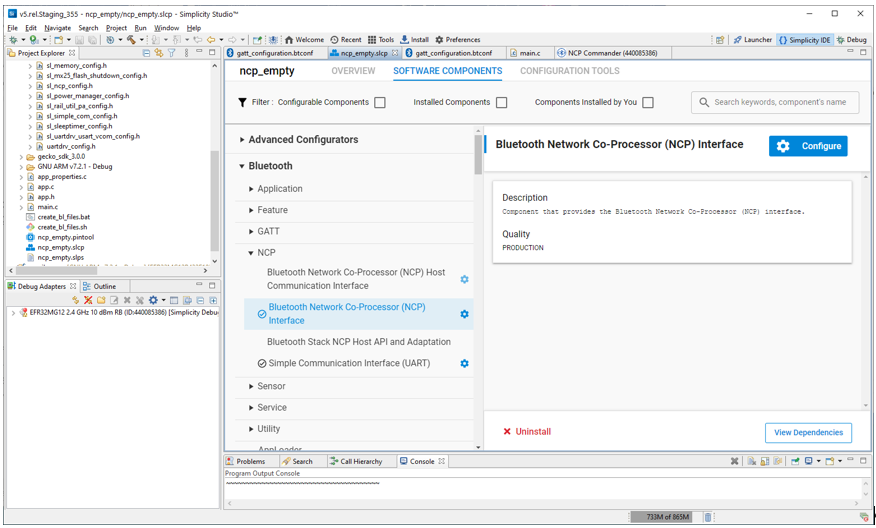Expand the Sensor component group

point(251,386)
